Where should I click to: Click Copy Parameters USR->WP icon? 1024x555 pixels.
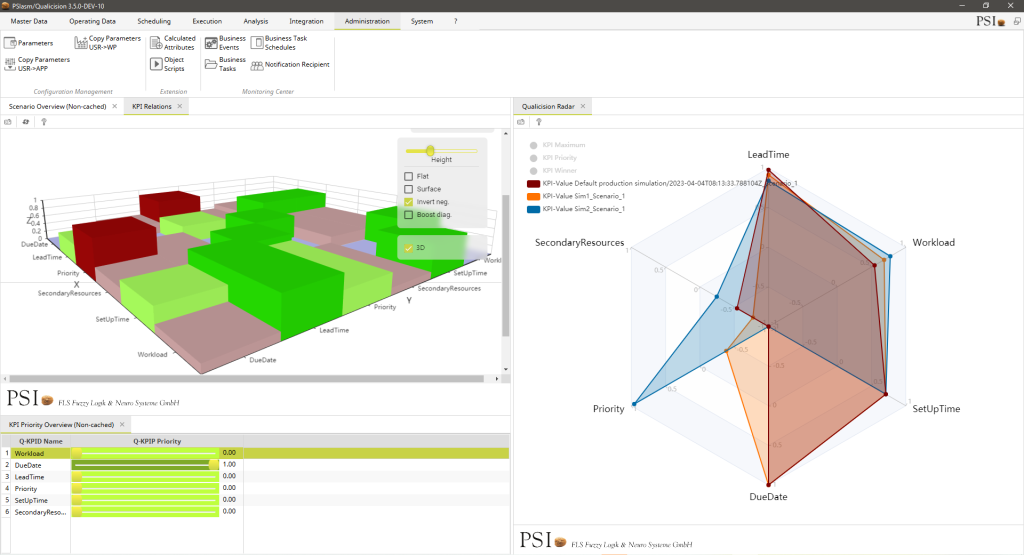pyautogui.click(x=81, y=43)
